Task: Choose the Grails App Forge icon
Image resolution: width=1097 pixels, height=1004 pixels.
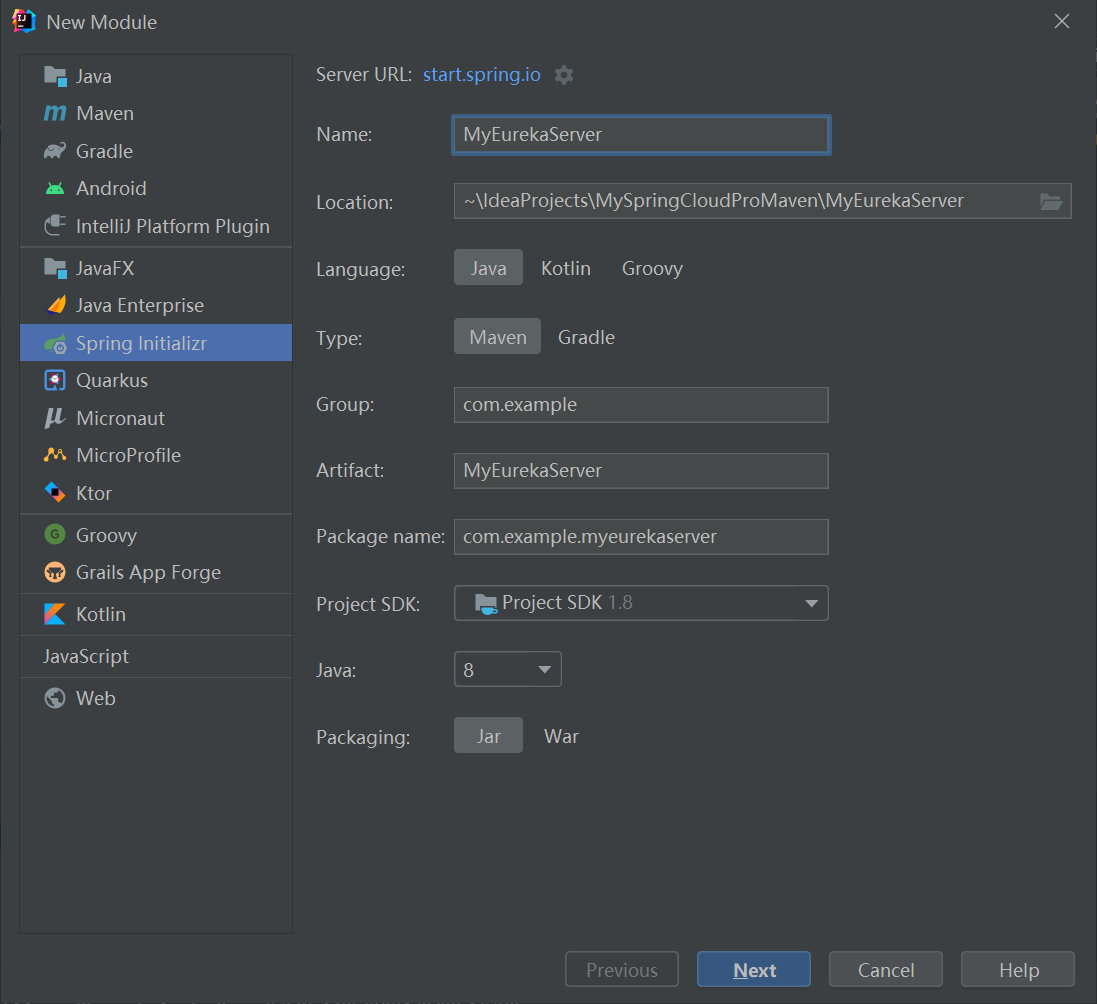Action: (55, 572)
